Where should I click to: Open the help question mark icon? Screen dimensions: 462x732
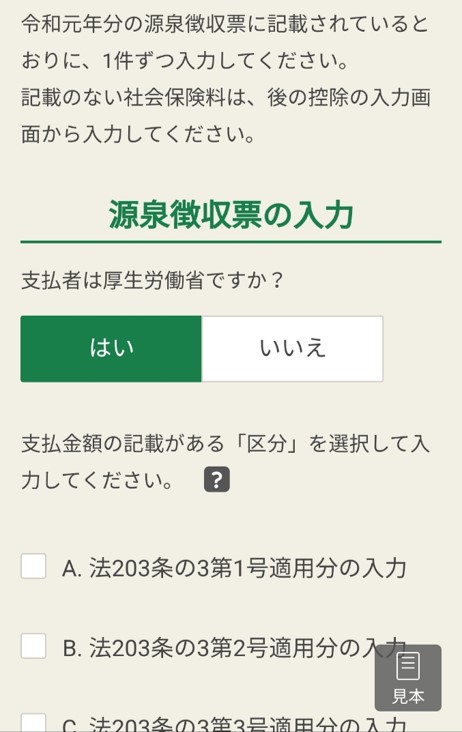point(217,479)
